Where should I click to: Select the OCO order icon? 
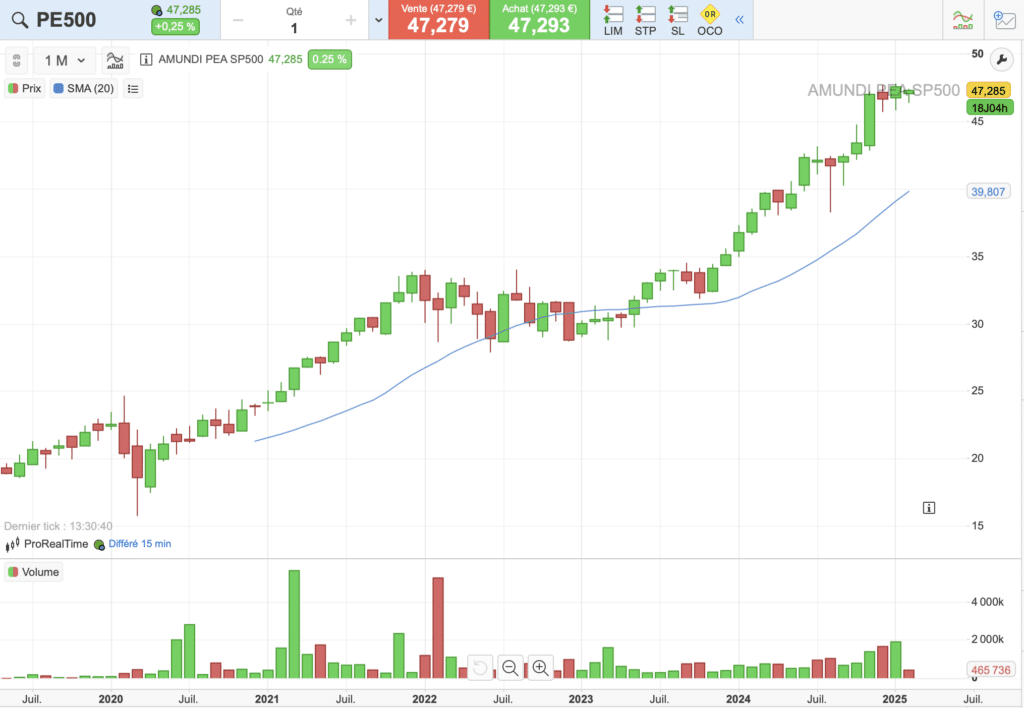click(710, 20)
